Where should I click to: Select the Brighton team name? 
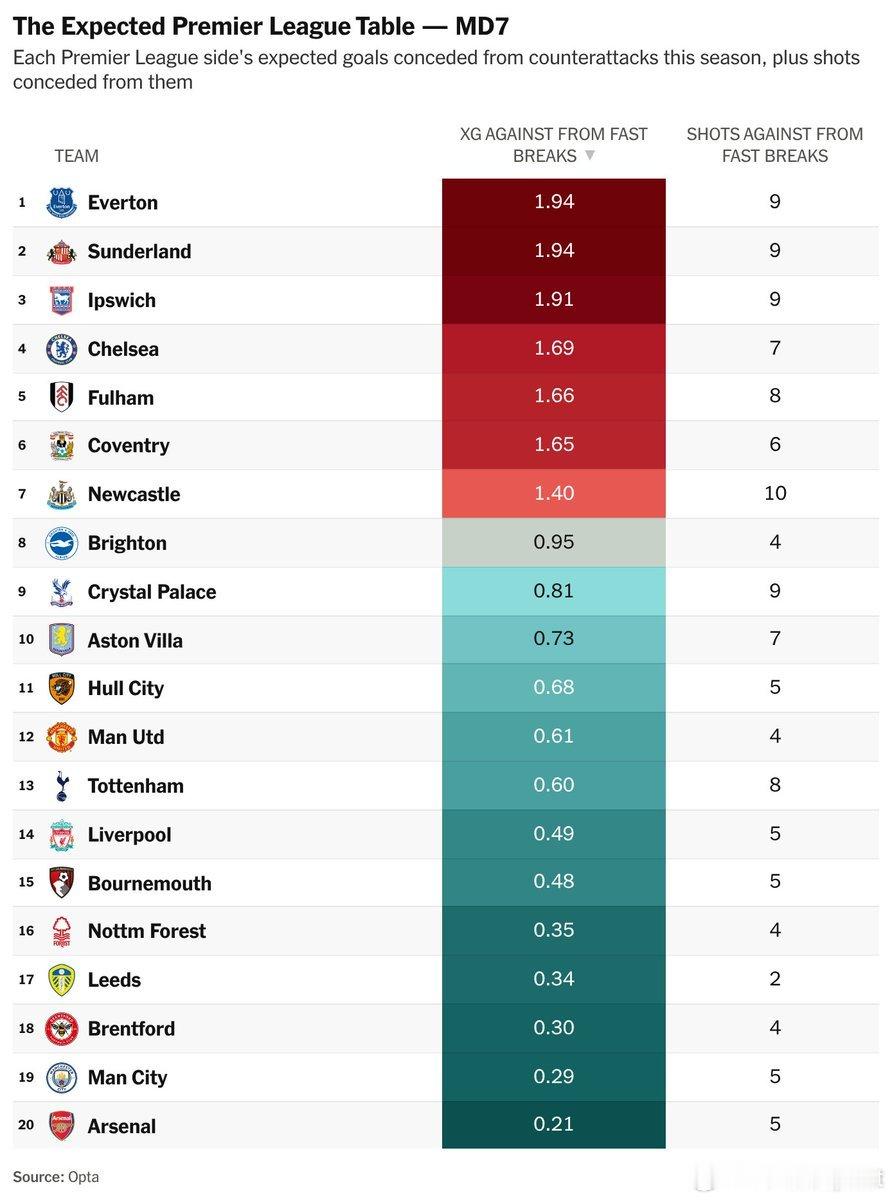pos(127,543)
